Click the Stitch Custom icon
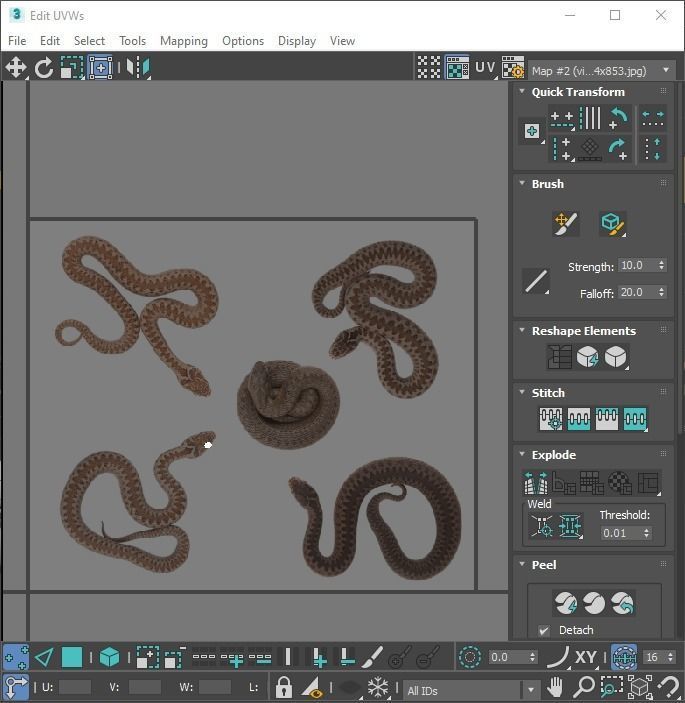Viewport: 685px width, 703px height. pyautogui.click(x=635, y=419)
